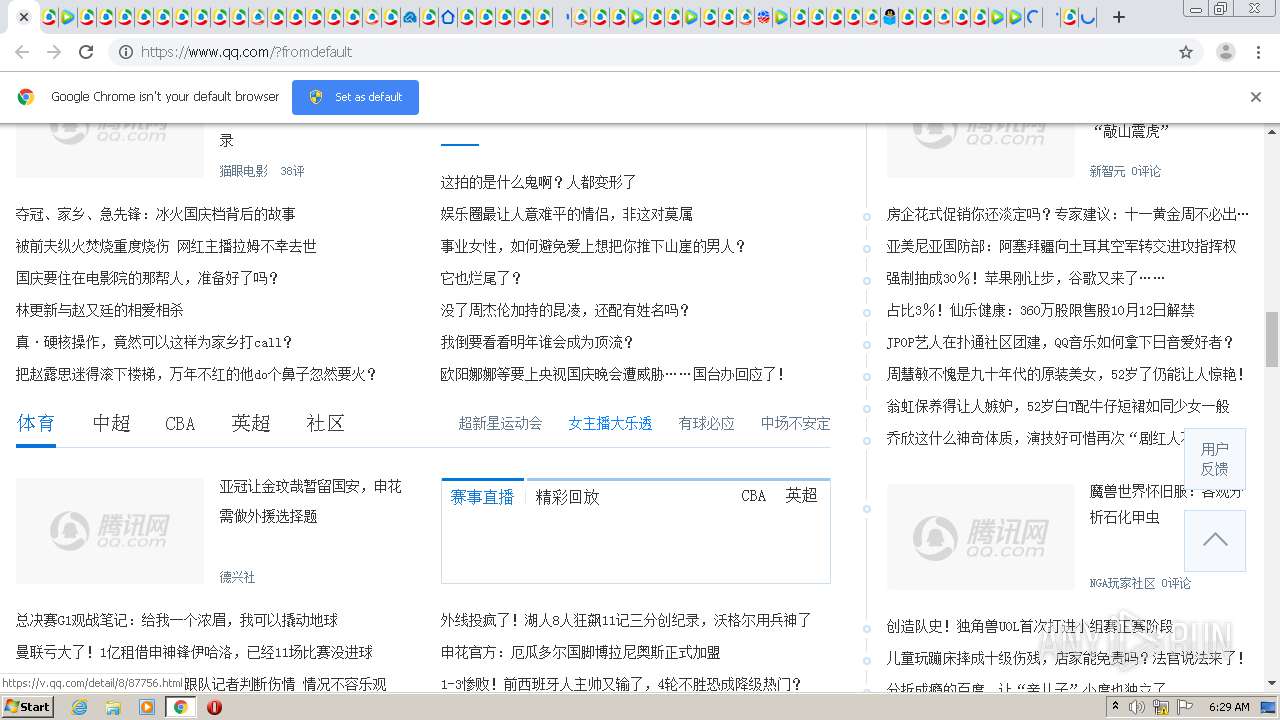1280x720 pixels.
Task: Open Windows Explorer folder in taskbar
Action: pyautogui.click(x=113, y=707)
